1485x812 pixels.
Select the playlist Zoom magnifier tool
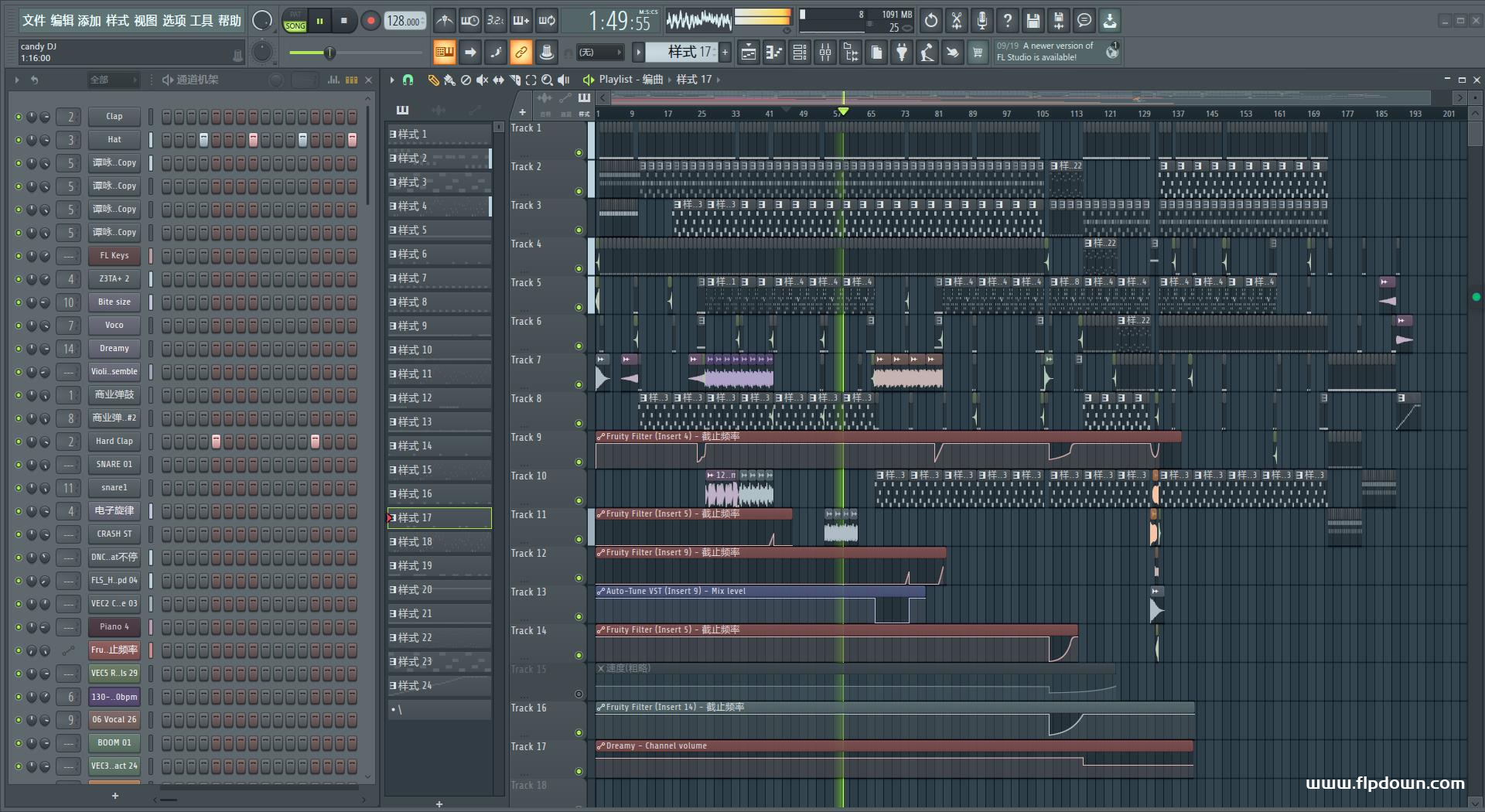point(547,80)
